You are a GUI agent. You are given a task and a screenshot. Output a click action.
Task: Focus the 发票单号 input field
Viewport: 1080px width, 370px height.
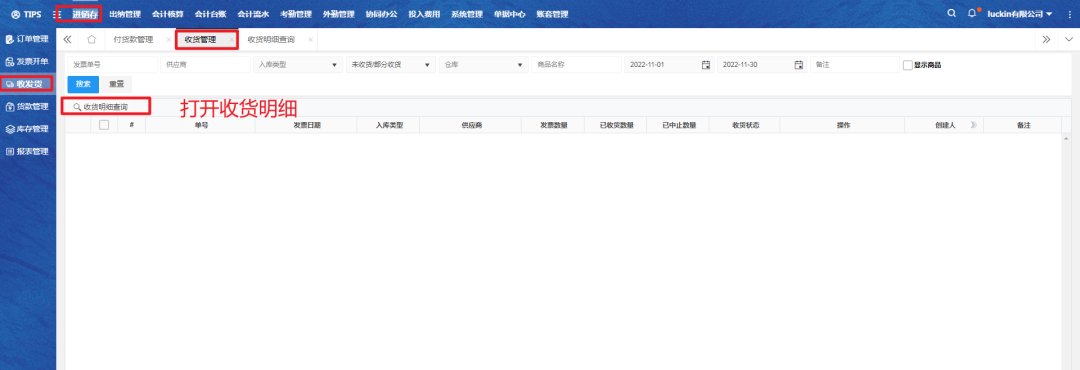point(112,65)
